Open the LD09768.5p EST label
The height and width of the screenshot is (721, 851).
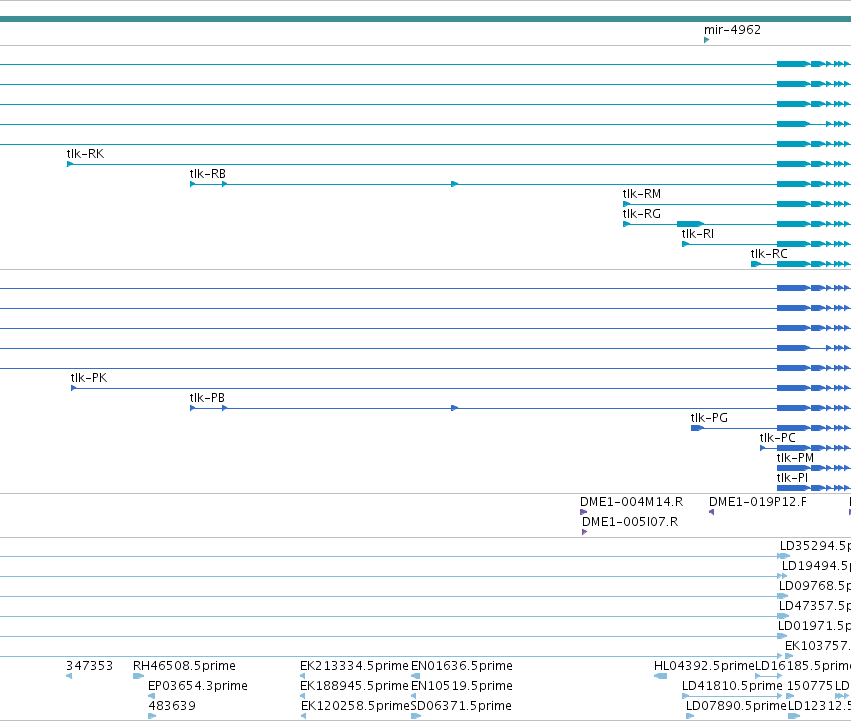tap(815, 586)
